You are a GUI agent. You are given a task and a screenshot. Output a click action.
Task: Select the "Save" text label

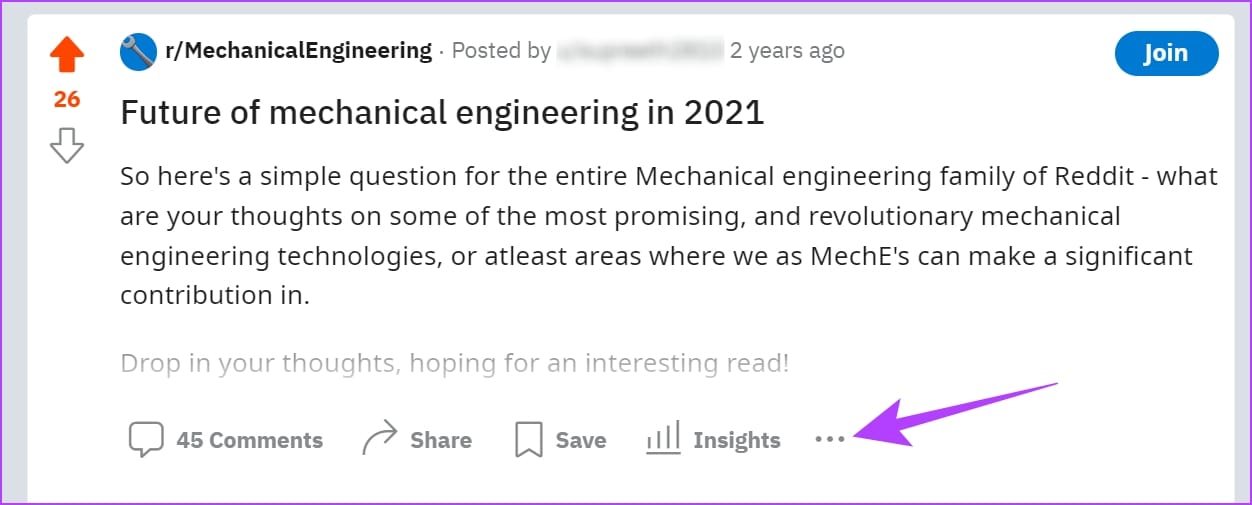581,440
